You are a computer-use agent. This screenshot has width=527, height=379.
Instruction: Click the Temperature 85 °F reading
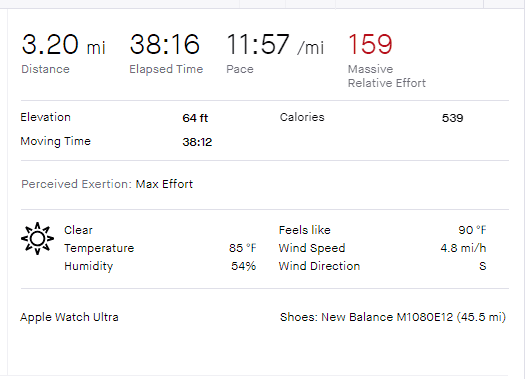pos(243,248)
